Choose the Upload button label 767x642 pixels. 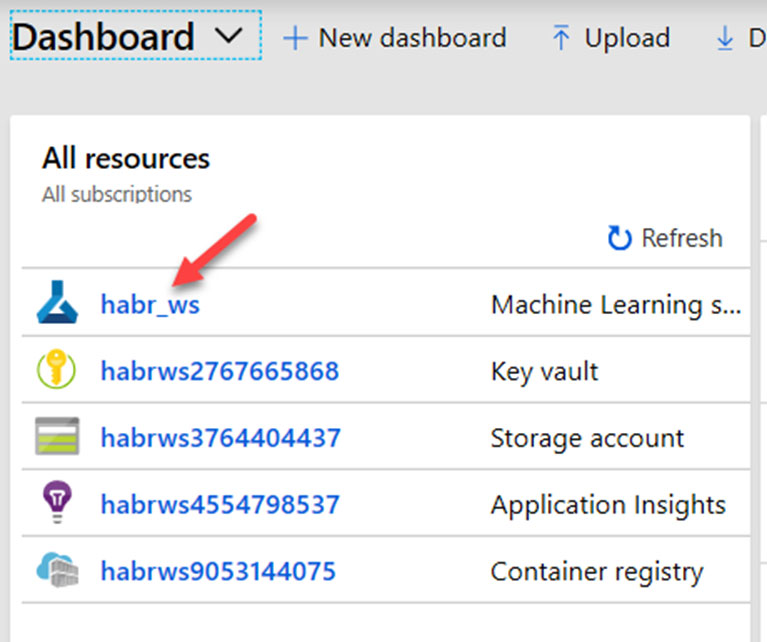(x=627, y=38)
